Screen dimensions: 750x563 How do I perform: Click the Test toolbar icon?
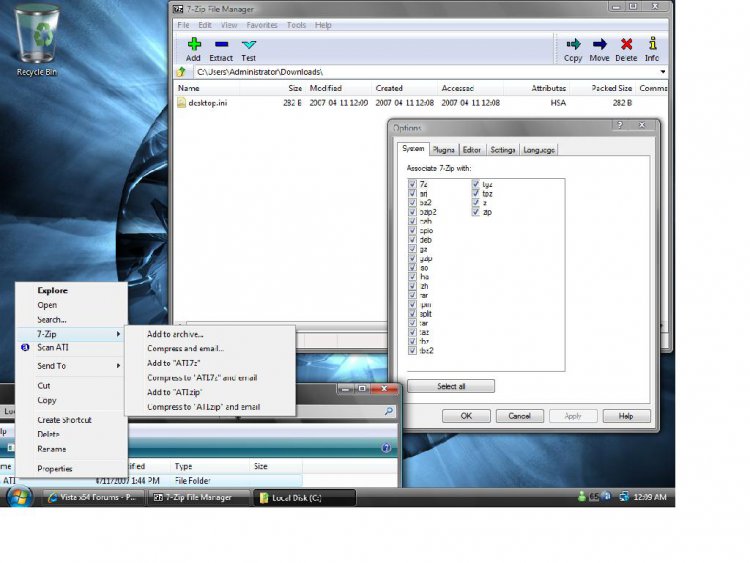tap(249, 44)
